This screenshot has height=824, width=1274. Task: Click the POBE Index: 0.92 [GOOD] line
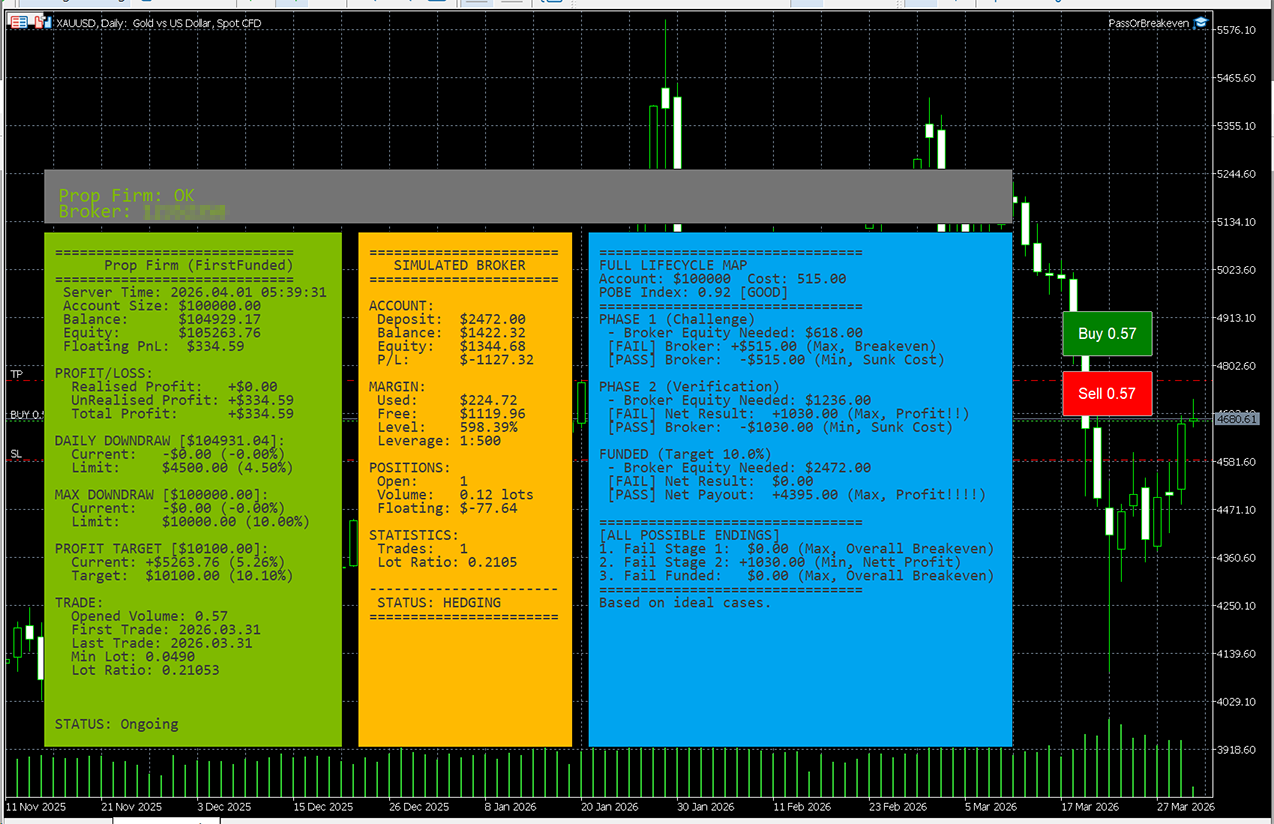point(693,293)
